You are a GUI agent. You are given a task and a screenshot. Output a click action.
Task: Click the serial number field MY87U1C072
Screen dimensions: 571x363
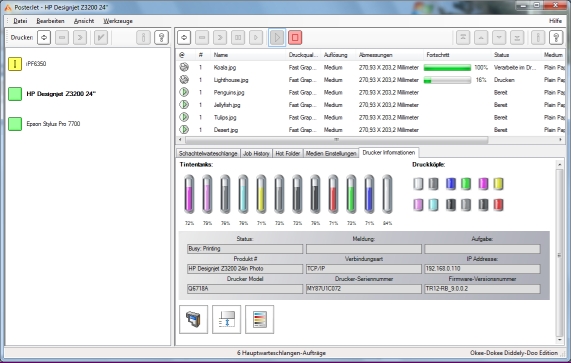pos(363,289)
